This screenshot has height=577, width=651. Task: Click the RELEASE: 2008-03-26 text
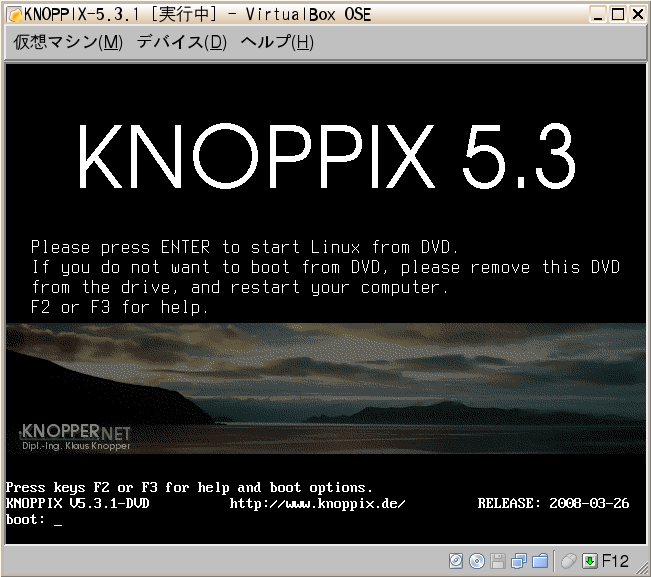point(553,503)
